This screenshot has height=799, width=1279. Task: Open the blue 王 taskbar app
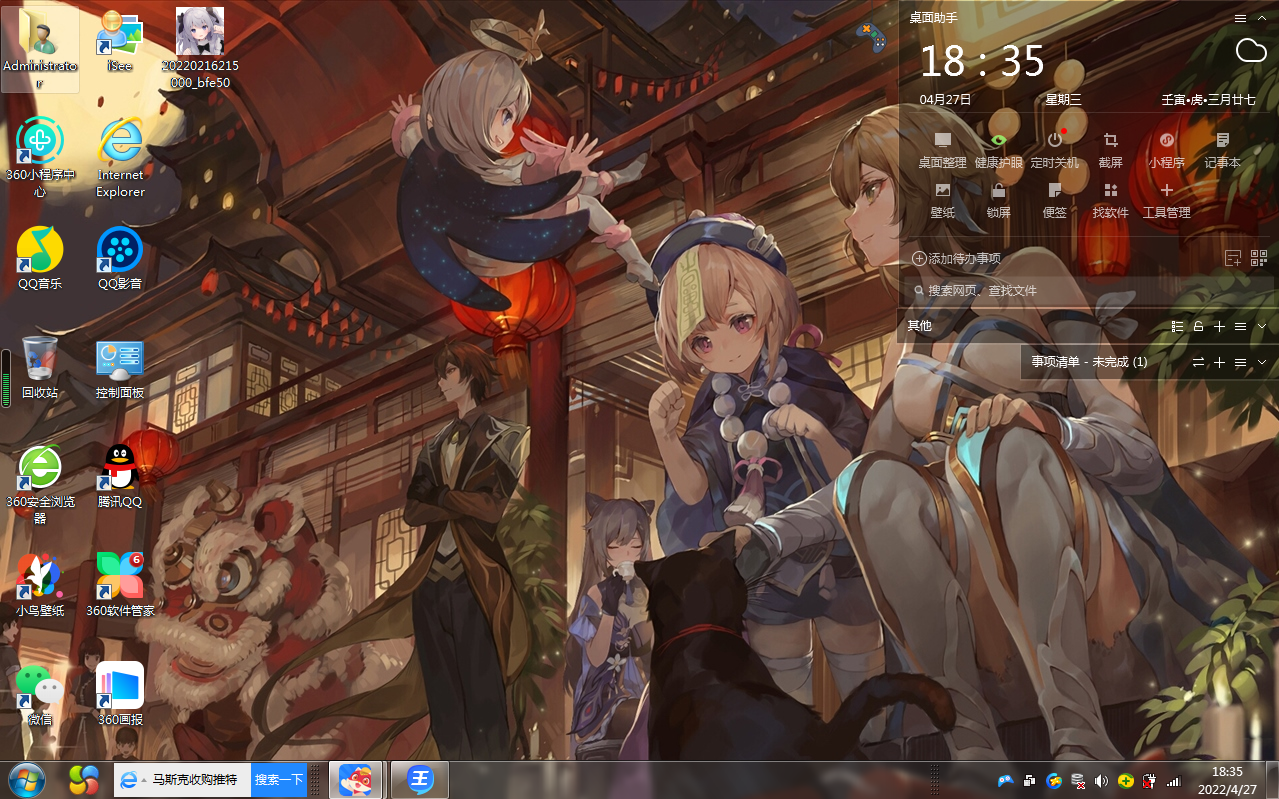coord(419,780)
